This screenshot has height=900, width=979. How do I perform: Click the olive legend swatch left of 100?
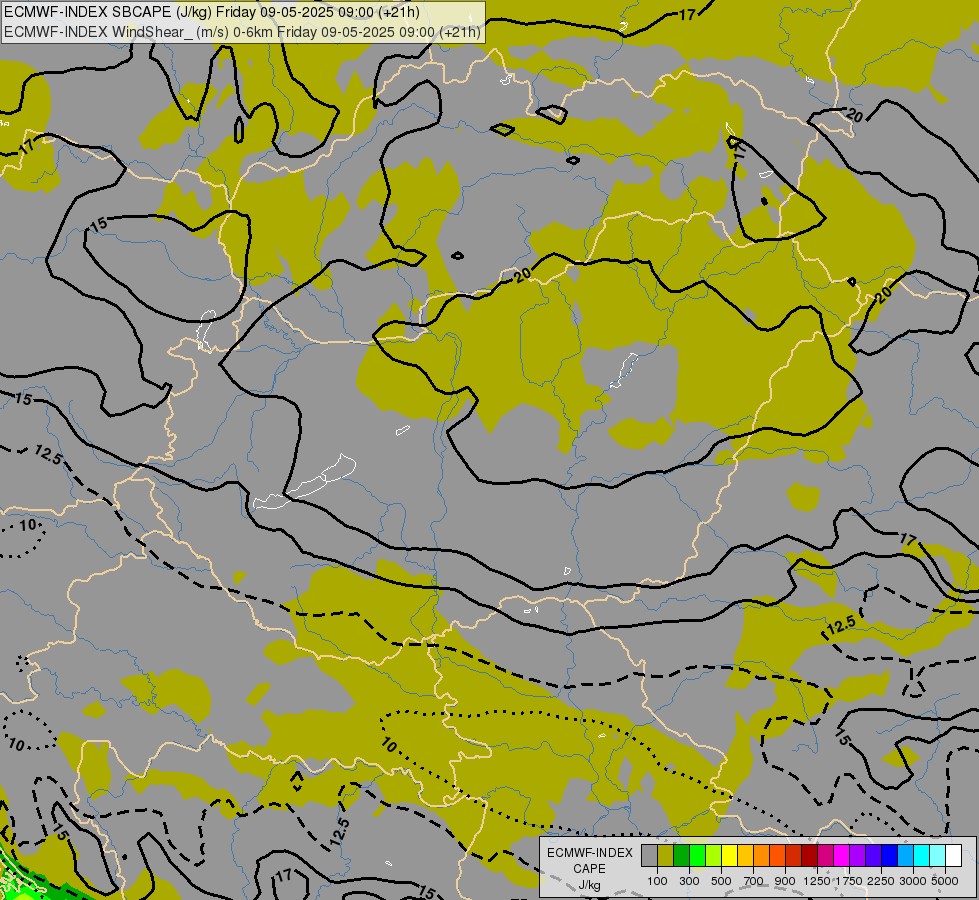click(x=666, y=855)
